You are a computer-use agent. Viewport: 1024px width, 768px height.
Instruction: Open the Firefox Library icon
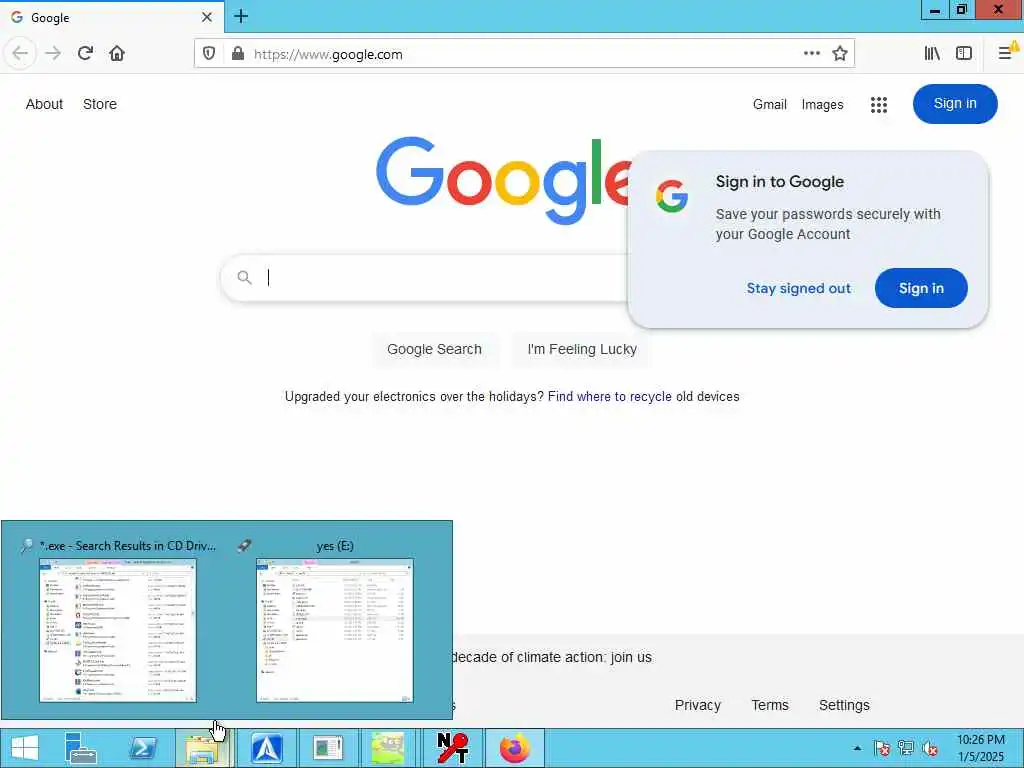click(x=932, y=54)
